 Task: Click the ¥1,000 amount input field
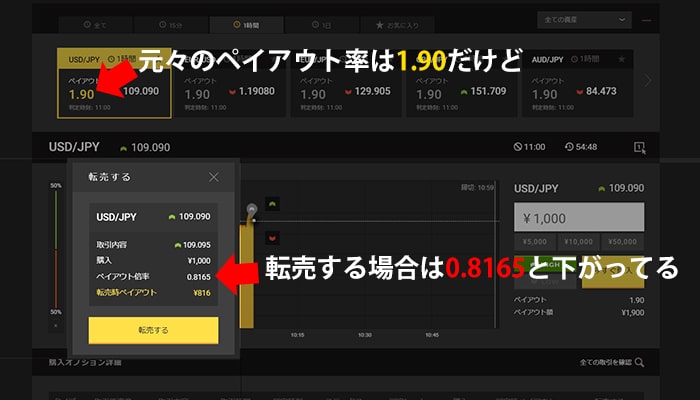[579, 217]
